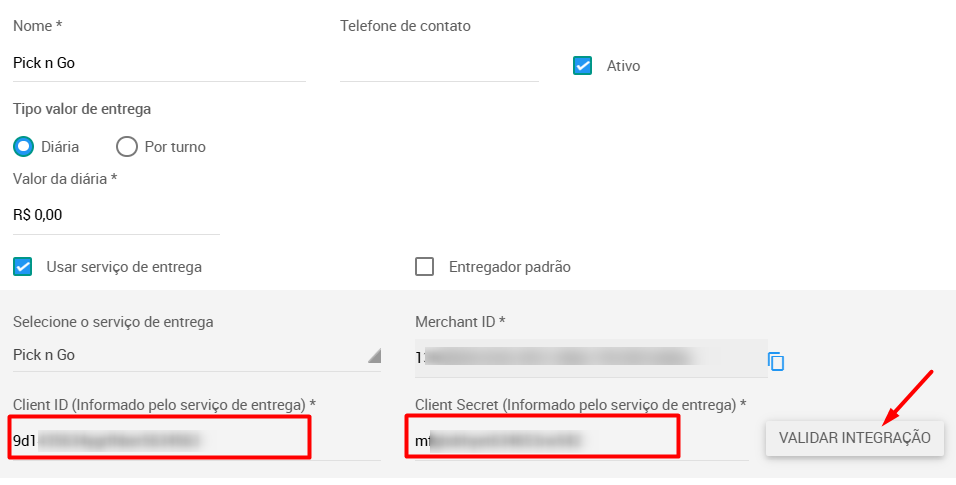Focus the Client Secret input field

[582, 440]
